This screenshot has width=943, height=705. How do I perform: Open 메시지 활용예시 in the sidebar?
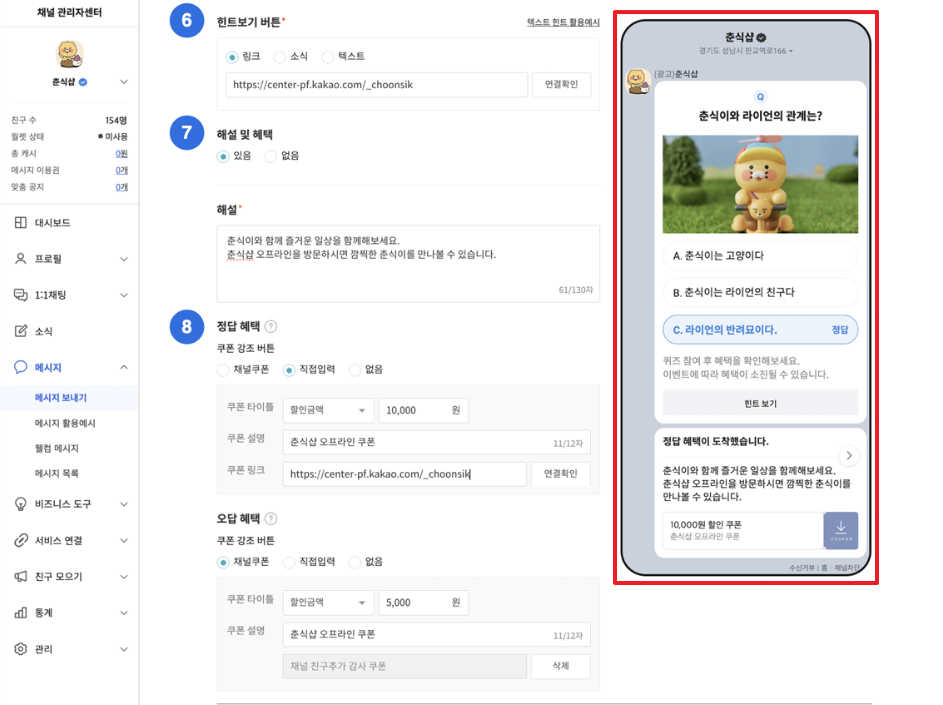click(x=65, y=423)
